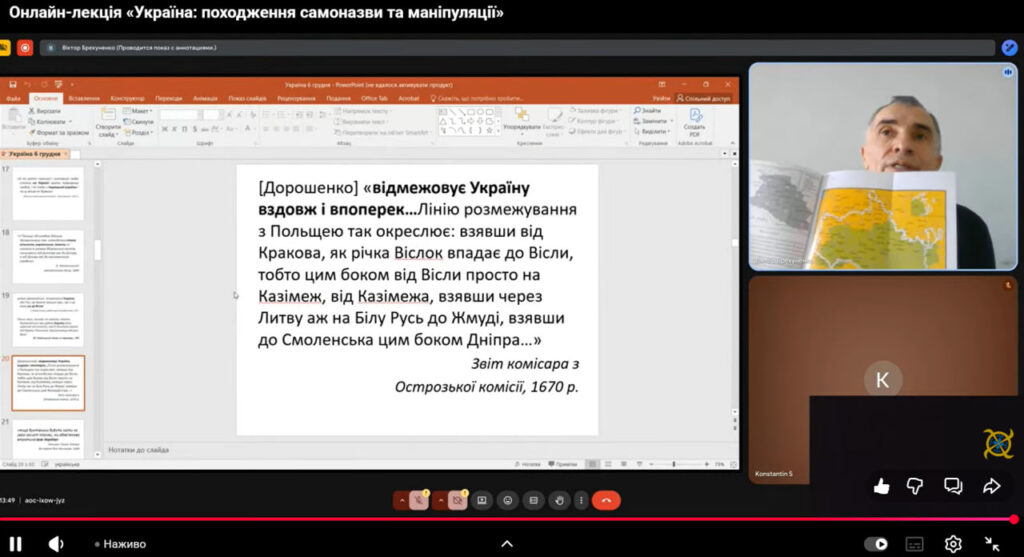Mute the video volume
The image size is (1024, 557).
tap(56, 544)
